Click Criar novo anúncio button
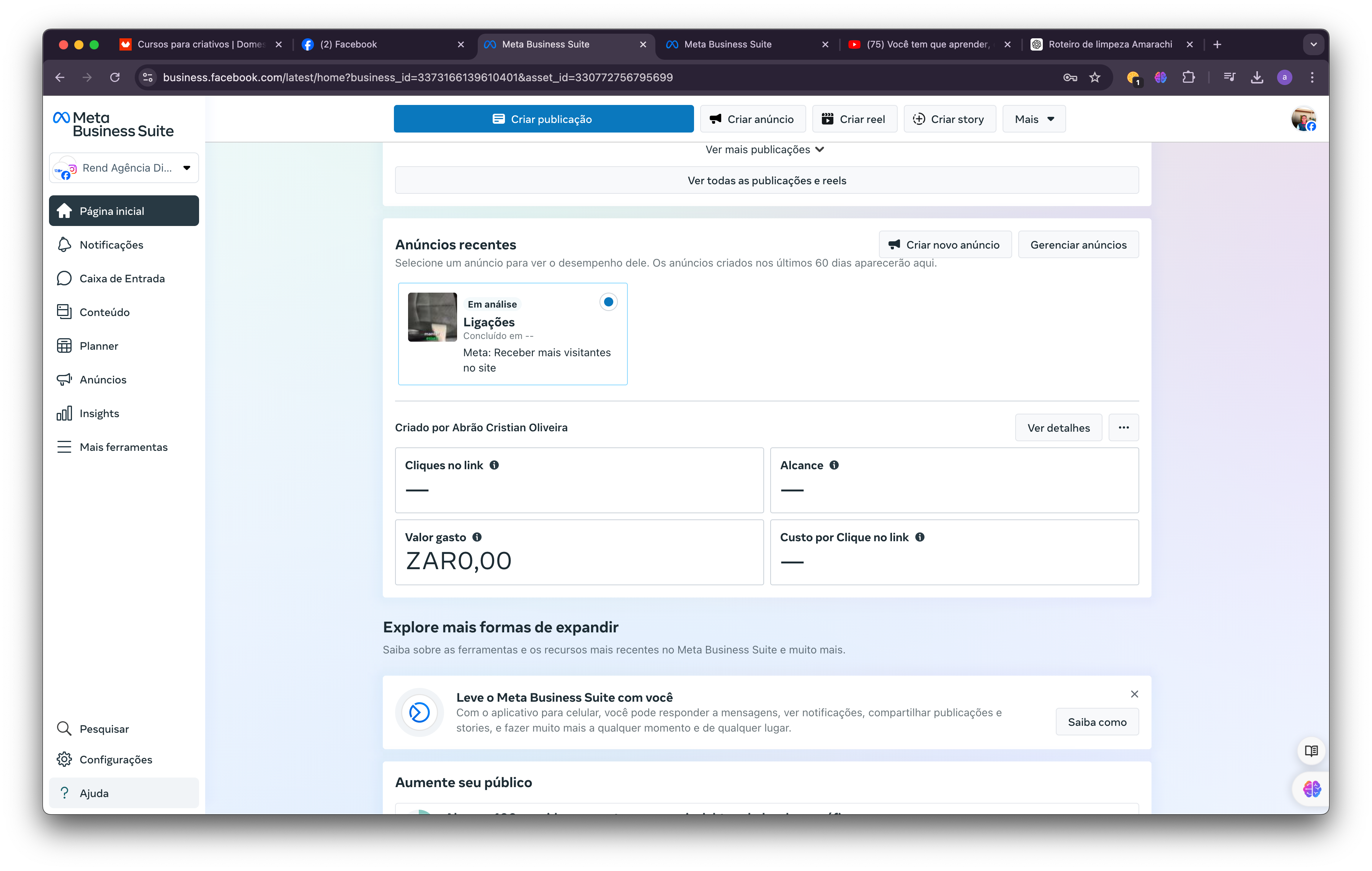The width and height of the screenshot is (1372, 871). pos(945,244)
